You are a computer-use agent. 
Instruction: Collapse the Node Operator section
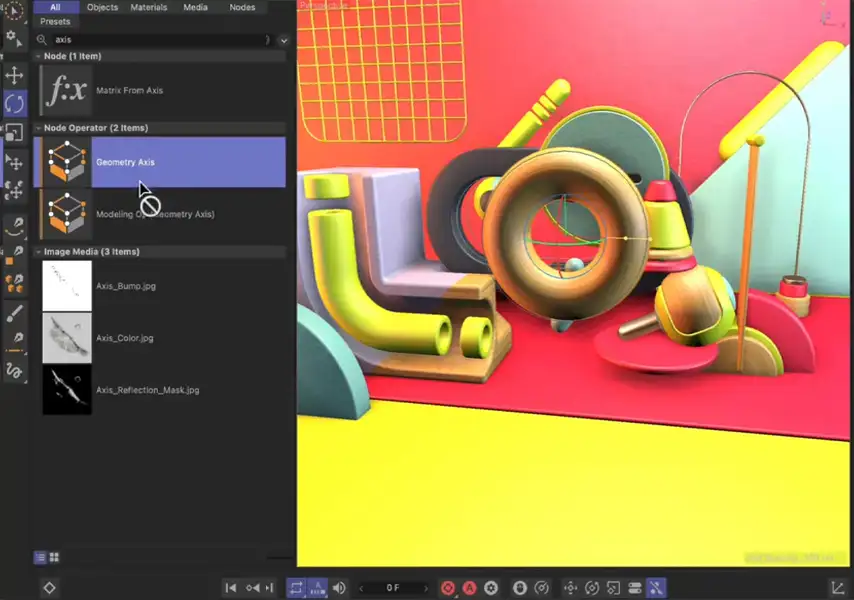coord(38,128)
